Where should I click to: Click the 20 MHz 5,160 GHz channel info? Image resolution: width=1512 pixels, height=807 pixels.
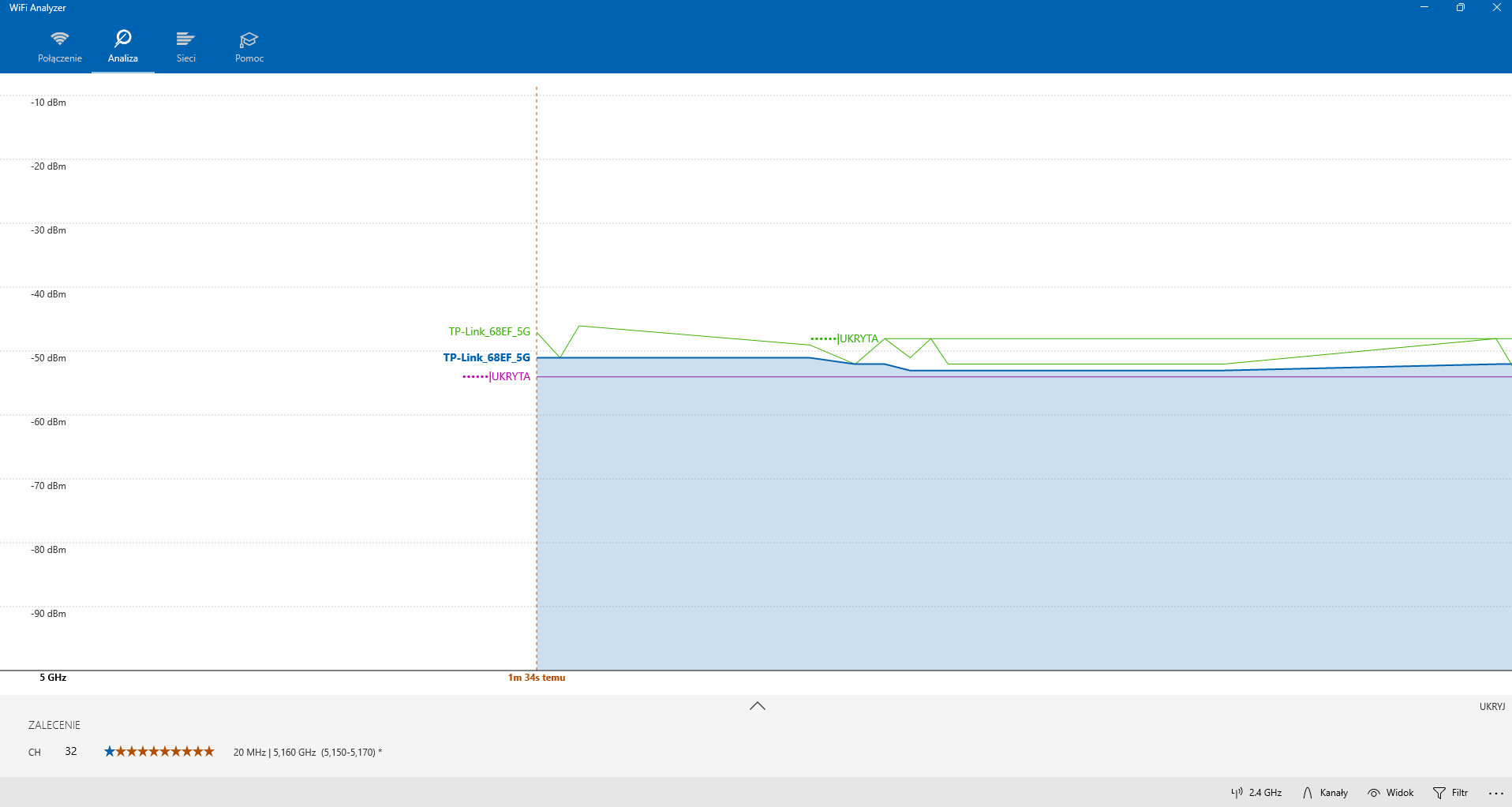tap(308, 753)
